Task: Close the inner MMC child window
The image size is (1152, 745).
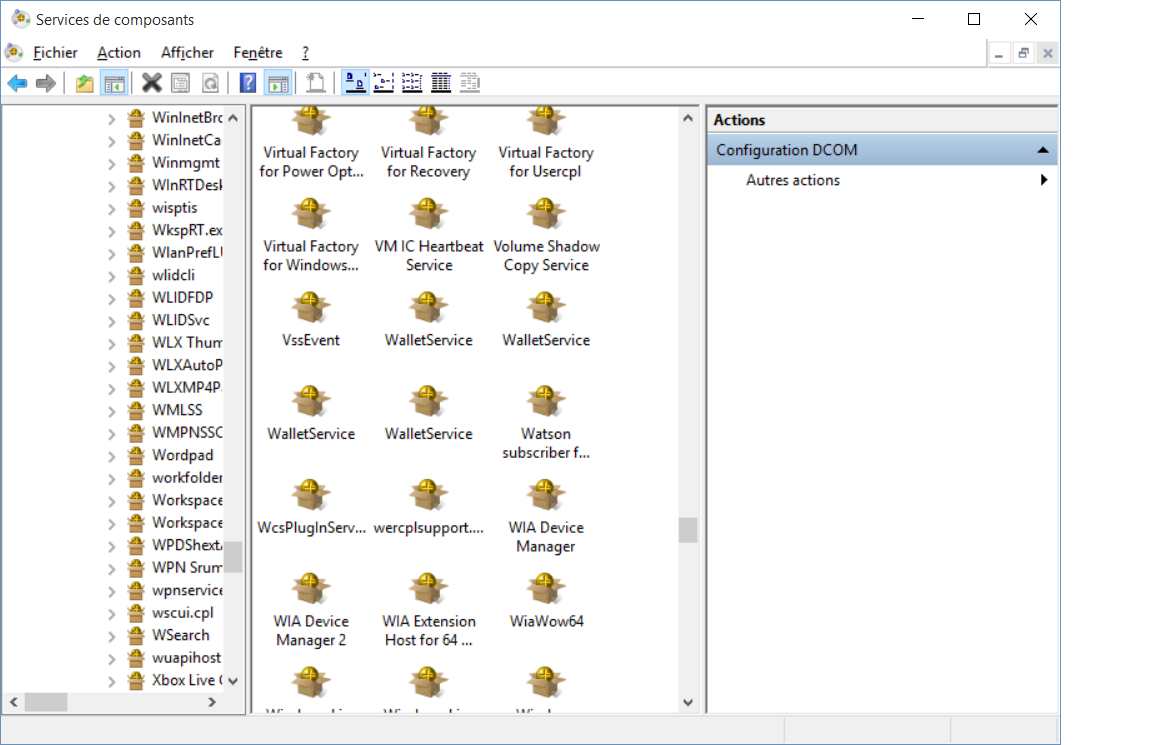Action: click(1048, 54)
